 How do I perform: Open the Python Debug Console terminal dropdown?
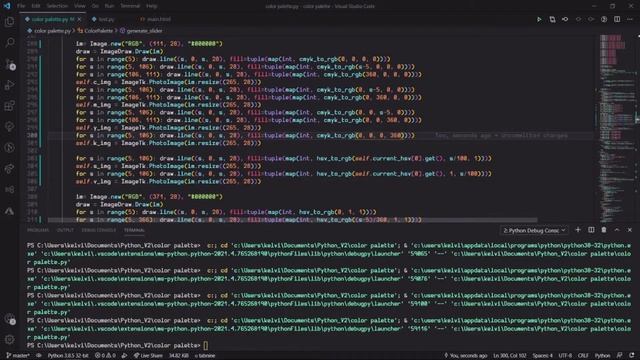point(534,231)
